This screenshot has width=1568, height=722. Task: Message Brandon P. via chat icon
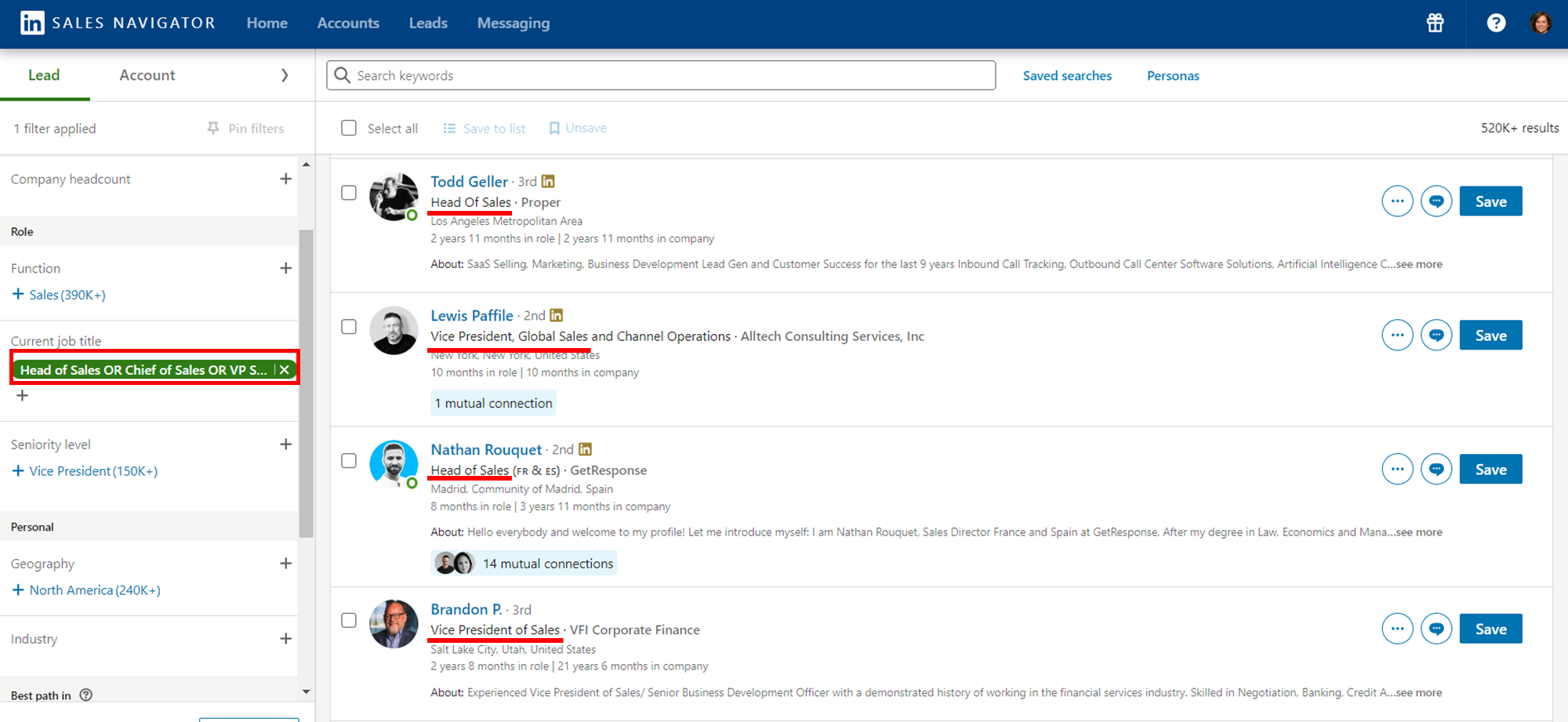pos(1436,629)
